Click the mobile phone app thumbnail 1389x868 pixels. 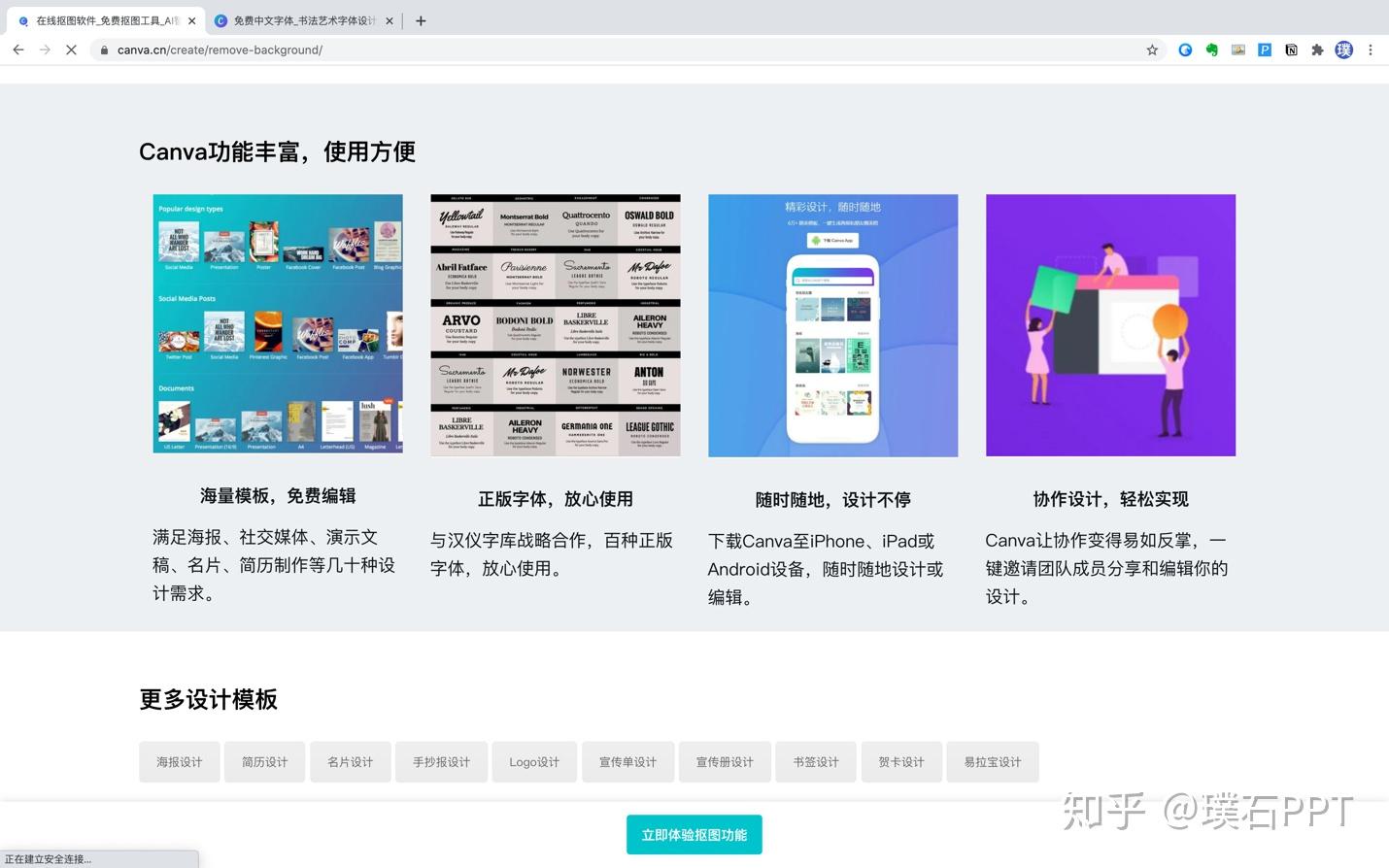click(833, 325)
